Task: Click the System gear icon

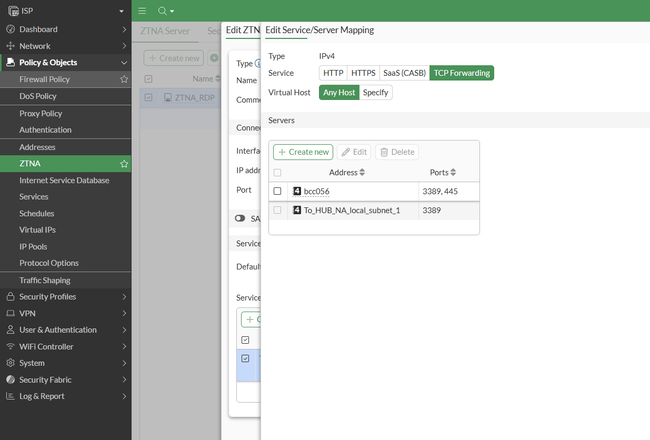Action: (x=10, y=363)
